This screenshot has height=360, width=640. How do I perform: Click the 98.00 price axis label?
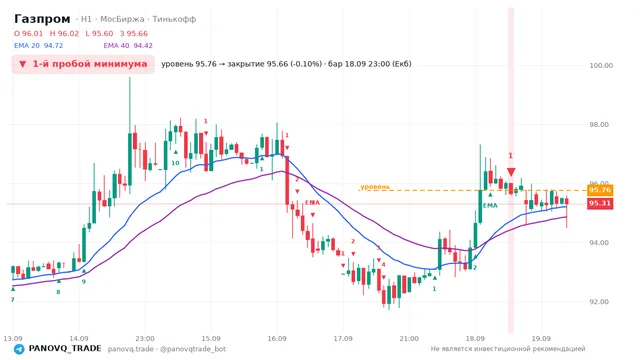(x=599, y=124)
